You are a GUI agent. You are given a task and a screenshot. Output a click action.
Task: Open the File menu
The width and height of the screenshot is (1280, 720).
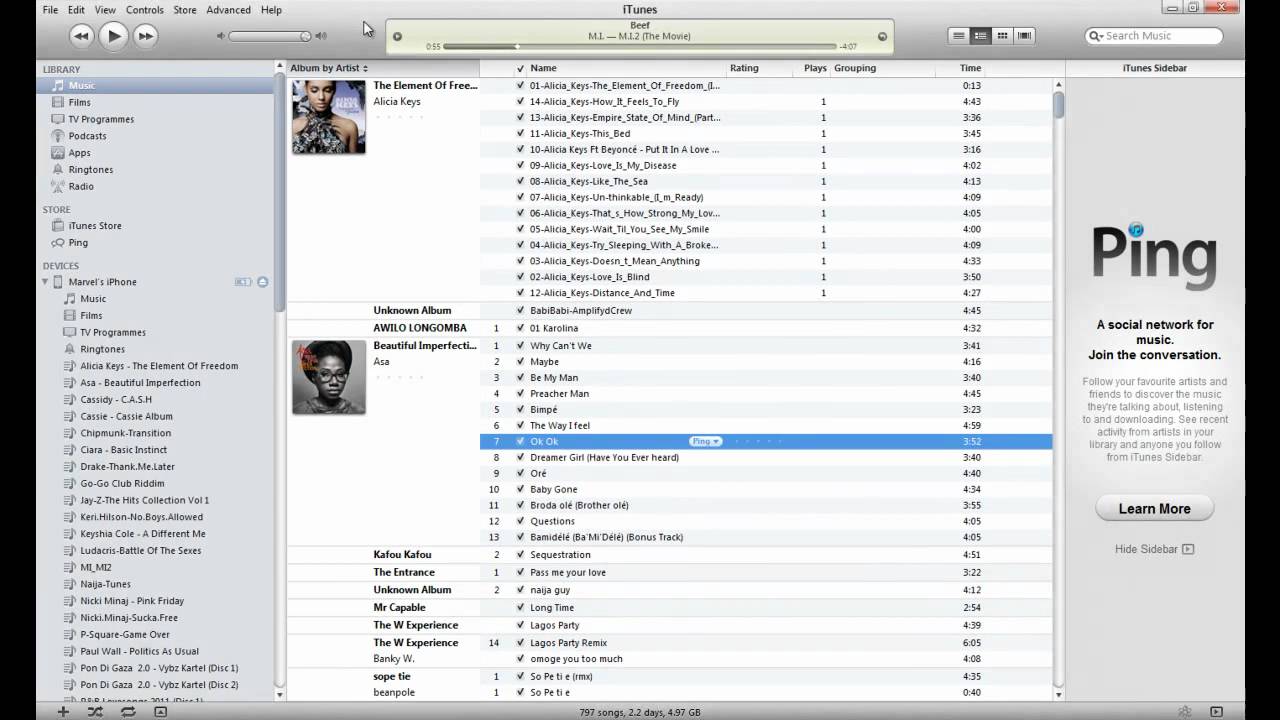point(50,9)
